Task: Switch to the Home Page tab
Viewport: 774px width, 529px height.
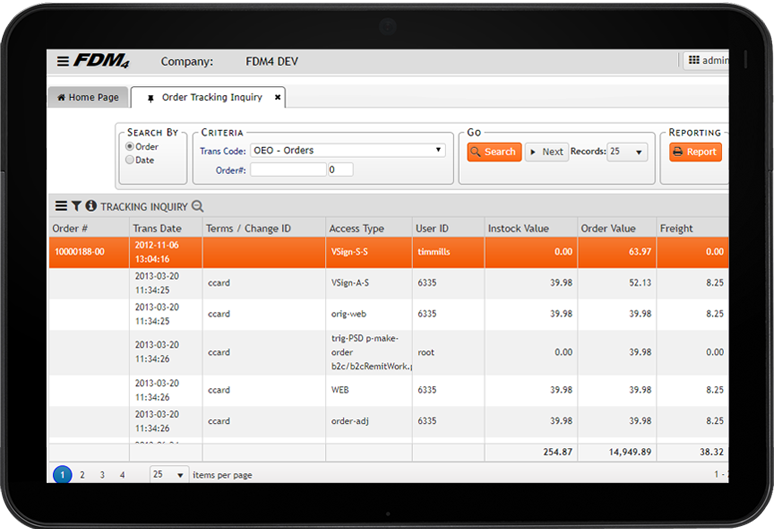Action: (x=88, y=97)
